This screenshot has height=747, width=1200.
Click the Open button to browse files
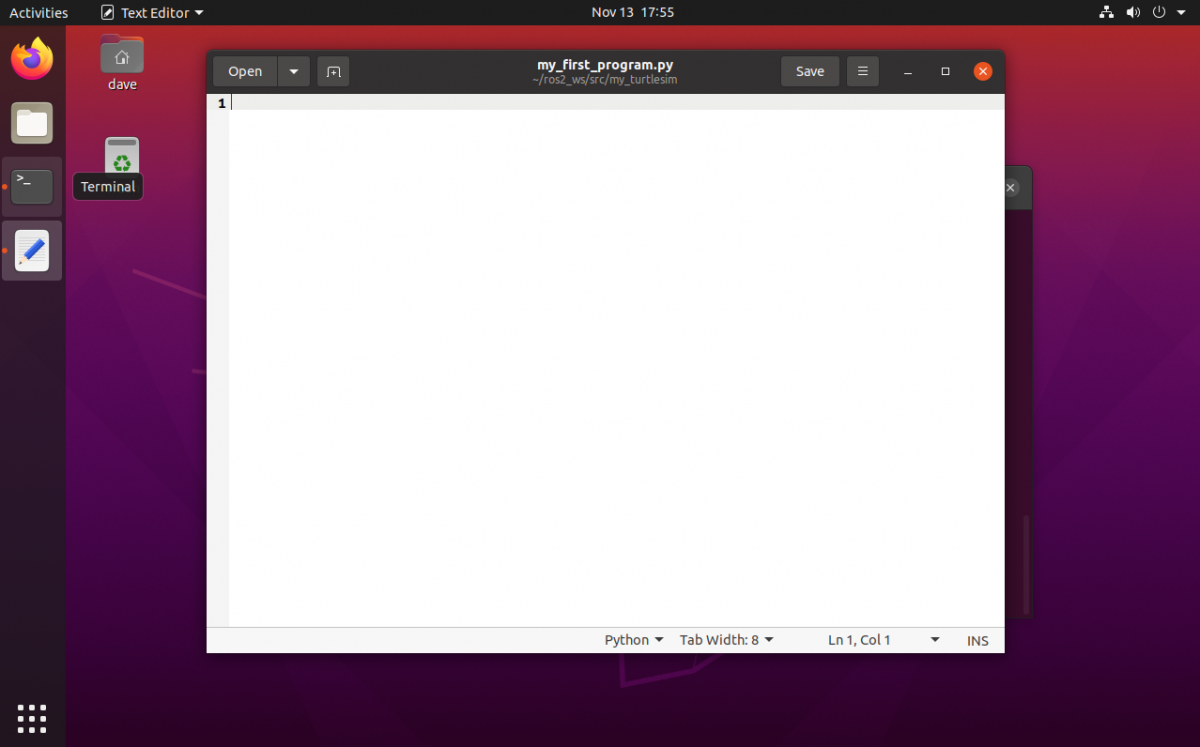point(244,71)
